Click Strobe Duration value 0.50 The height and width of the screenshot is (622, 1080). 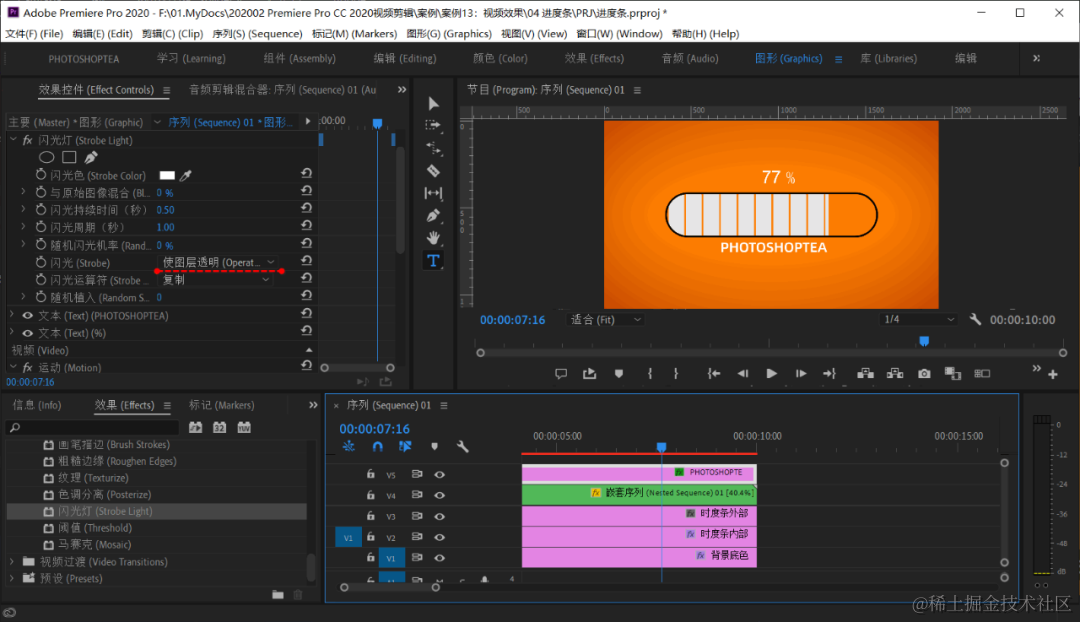click(165, 210)
